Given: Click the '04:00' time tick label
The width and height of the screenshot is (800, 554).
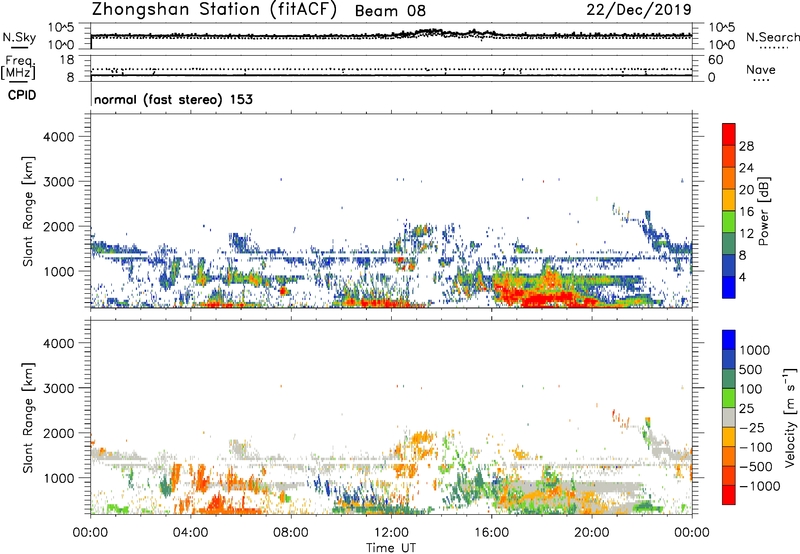Looking at the screenshot, I should pyautogui.click(x=190, y=533).
